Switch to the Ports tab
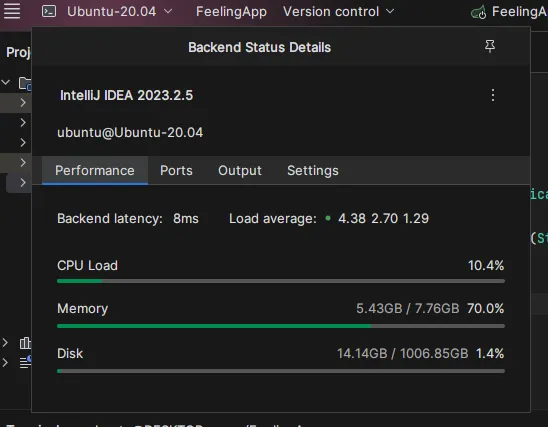This screenshot has height=427, width=548. [176, 171]
